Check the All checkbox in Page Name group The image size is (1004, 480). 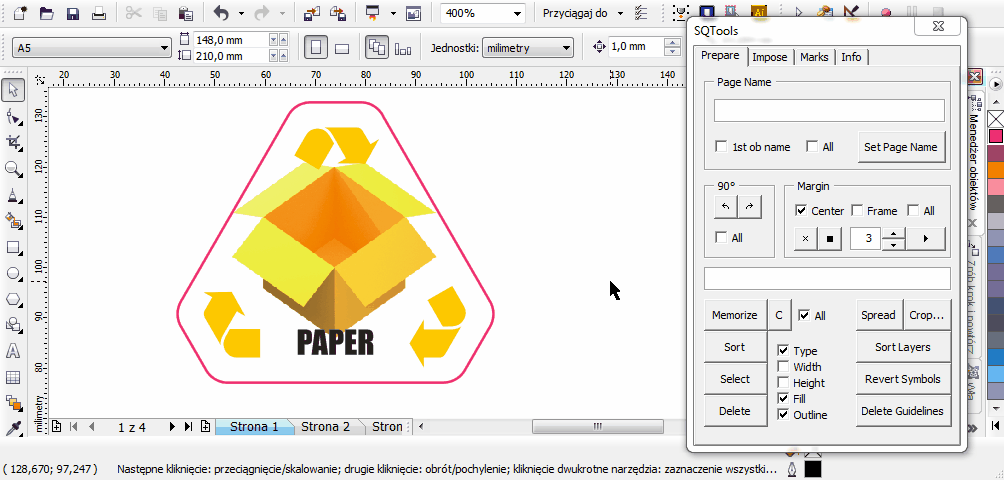tap(813, 147)
